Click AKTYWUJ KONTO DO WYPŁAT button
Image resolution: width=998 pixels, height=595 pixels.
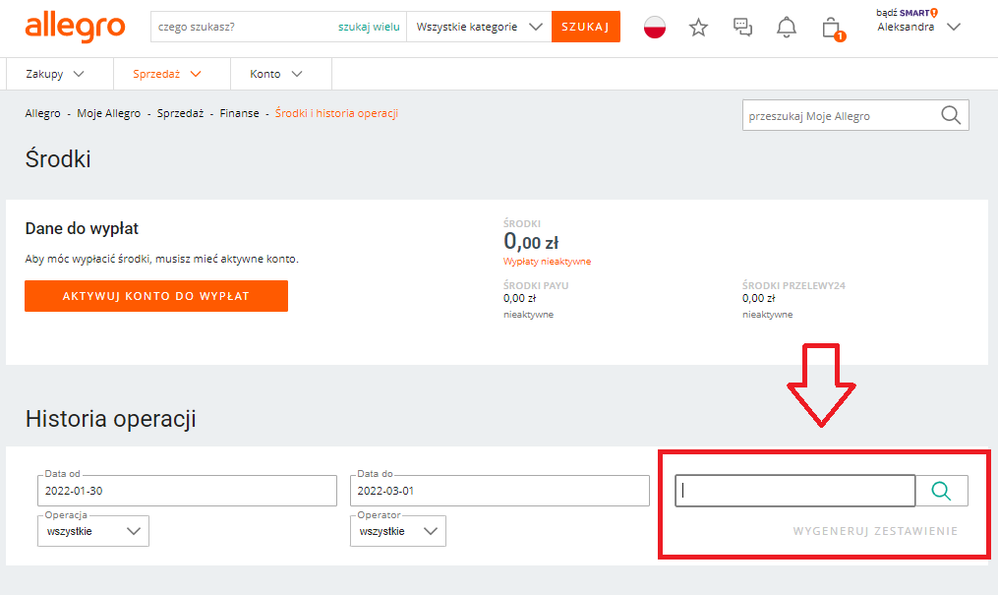[x=156, y=296]
